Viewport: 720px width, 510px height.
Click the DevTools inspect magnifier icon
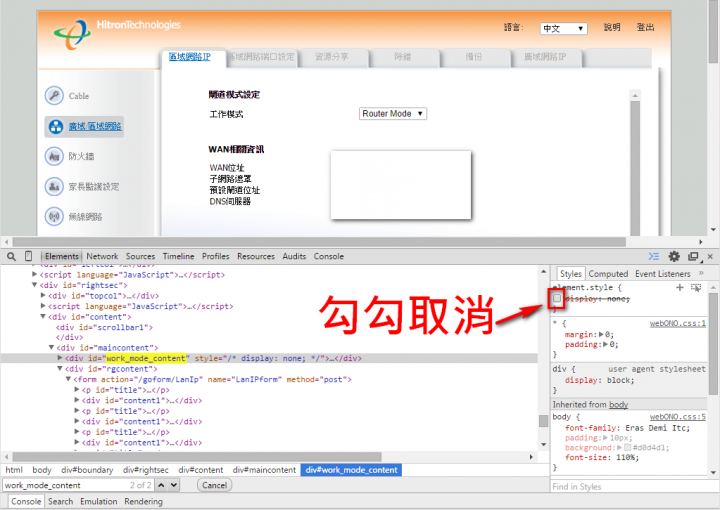coord(11,256)
